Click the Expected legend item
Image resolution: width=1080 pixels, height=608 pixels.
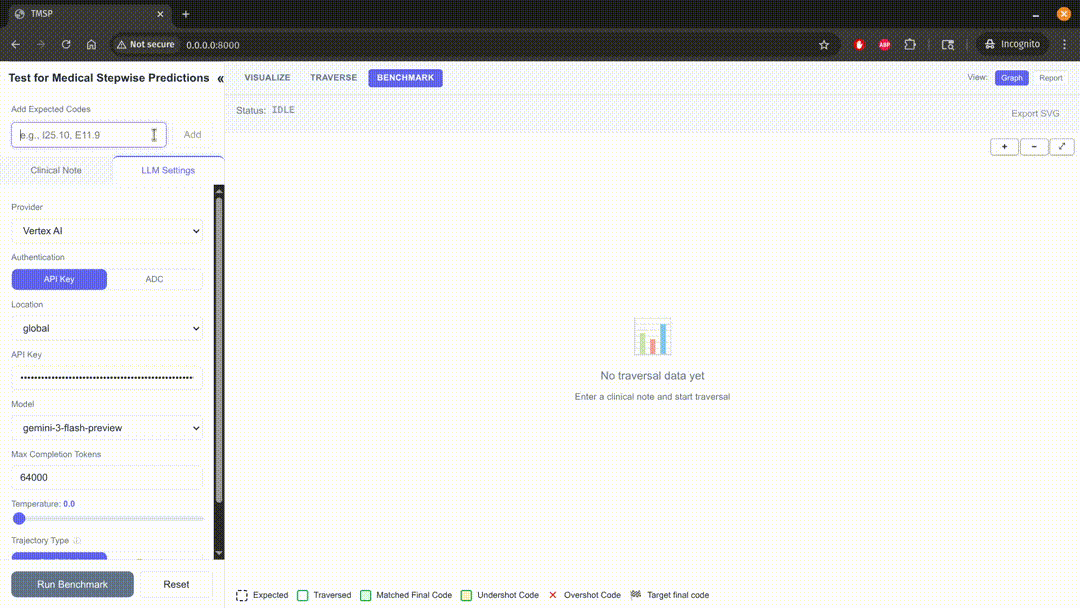[262, 595]
